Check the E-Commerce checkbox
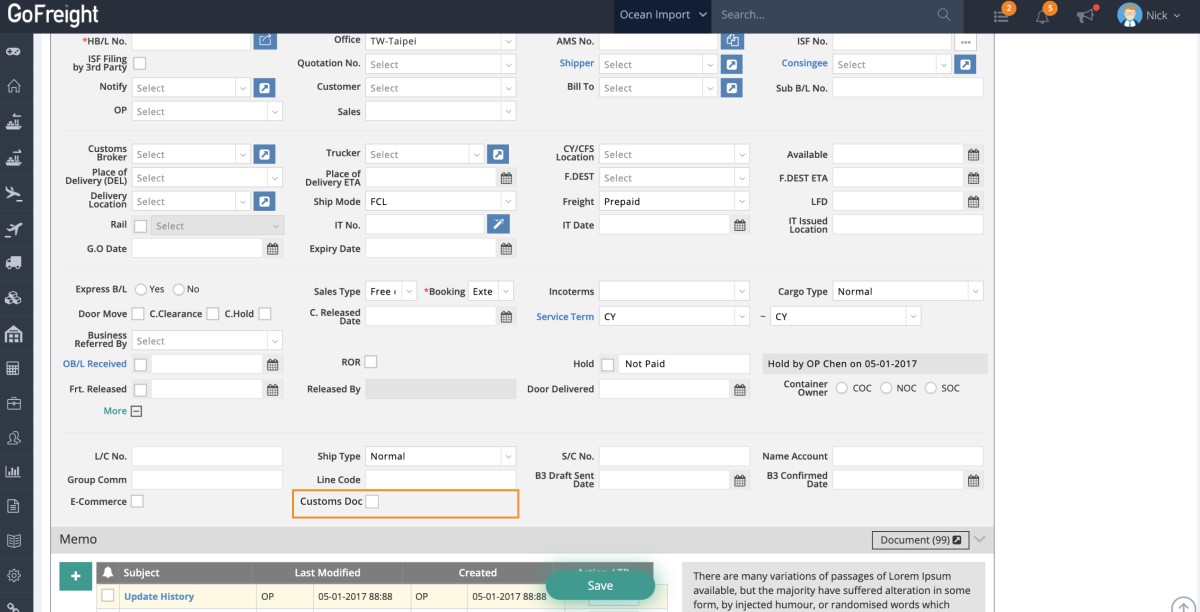The height and width of the screenshot is (612, 1200). [x=138, y=501]
